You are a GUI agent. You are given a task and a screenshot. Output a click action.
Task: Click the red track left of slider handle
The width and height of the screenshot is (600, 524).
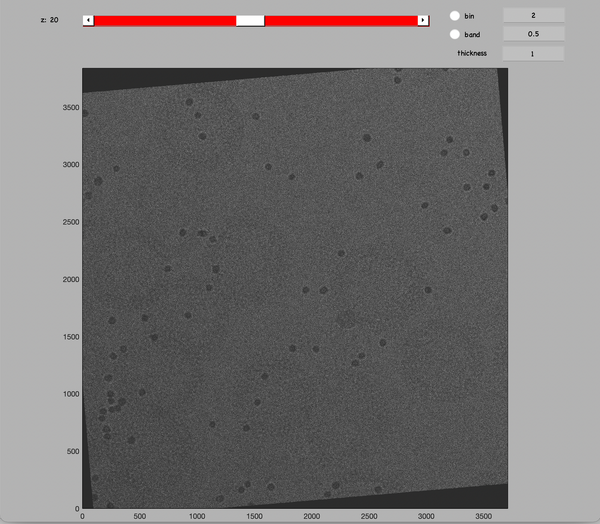(165, 21)
